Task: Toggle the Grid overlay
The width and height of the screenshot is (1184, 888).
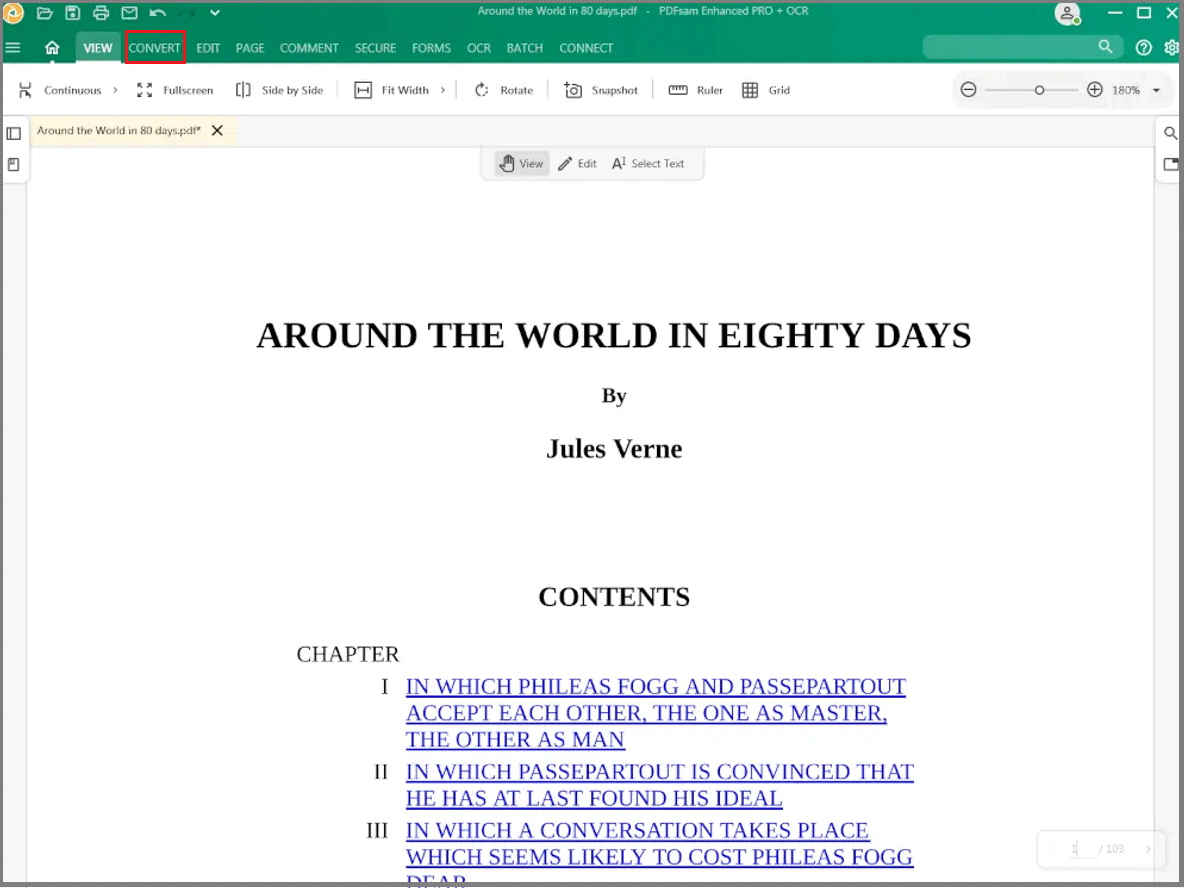Action: pyautogui.click(x=767, y=90)
